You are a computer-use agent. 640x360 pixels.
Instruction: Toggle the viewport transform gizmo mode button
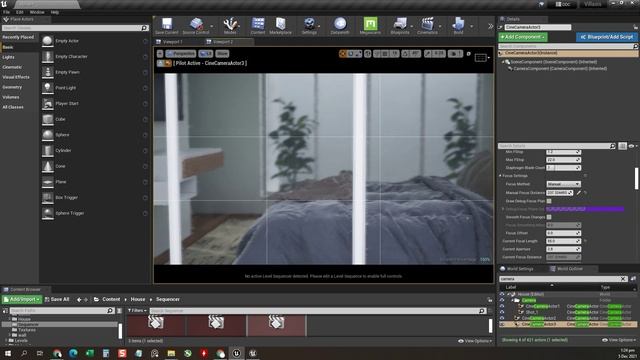pos(343,54)
